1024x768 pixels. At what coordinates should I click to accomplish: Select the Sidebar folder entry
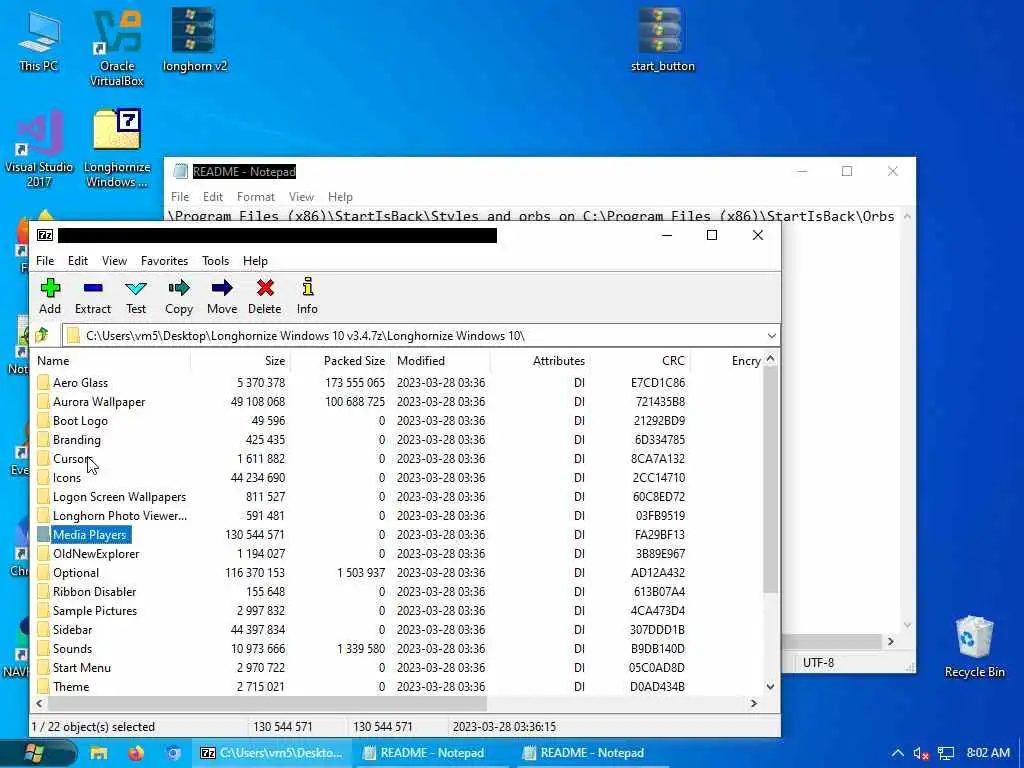point(72,629)
